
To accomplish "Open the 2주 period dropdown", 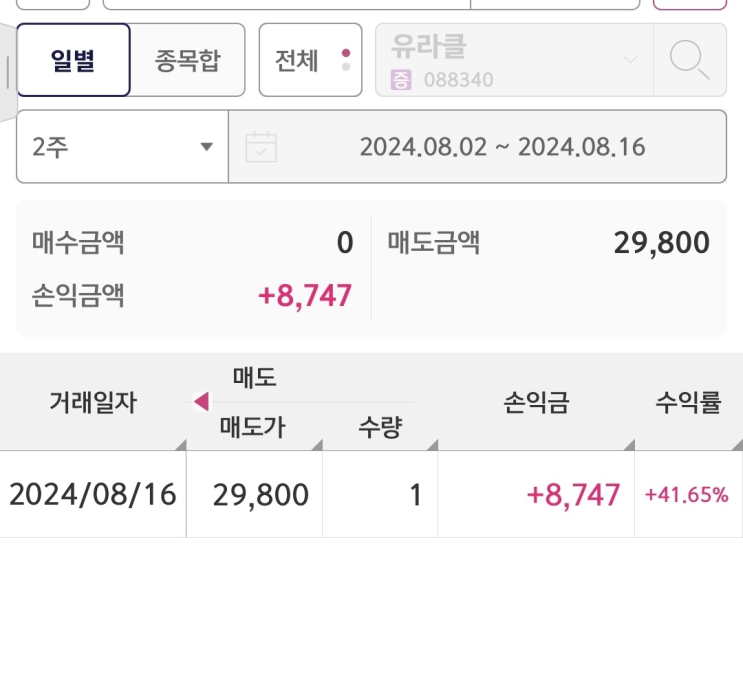I will pyautogui.click(x=122, y=147).
